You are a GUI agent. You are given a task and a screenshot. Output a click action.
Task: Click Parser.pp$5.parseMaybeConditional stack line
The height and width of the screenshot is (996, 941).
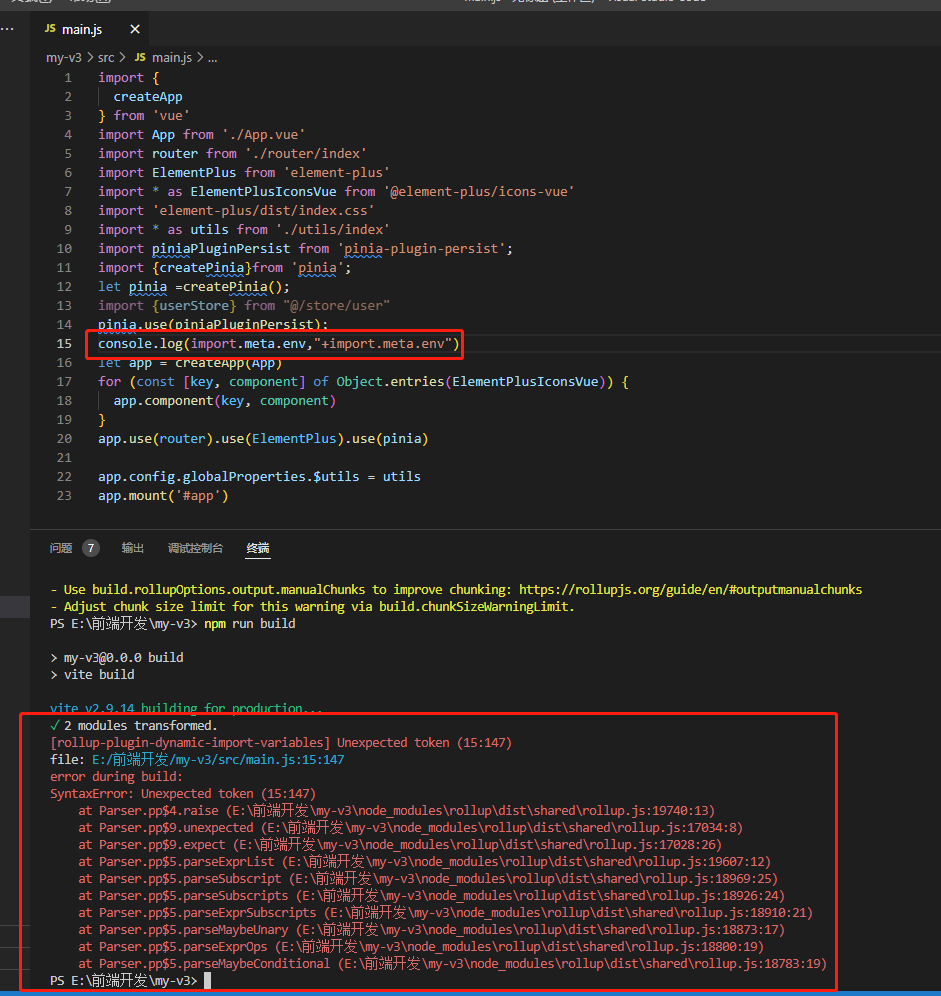pyautogui.click(x=452, y=964)
